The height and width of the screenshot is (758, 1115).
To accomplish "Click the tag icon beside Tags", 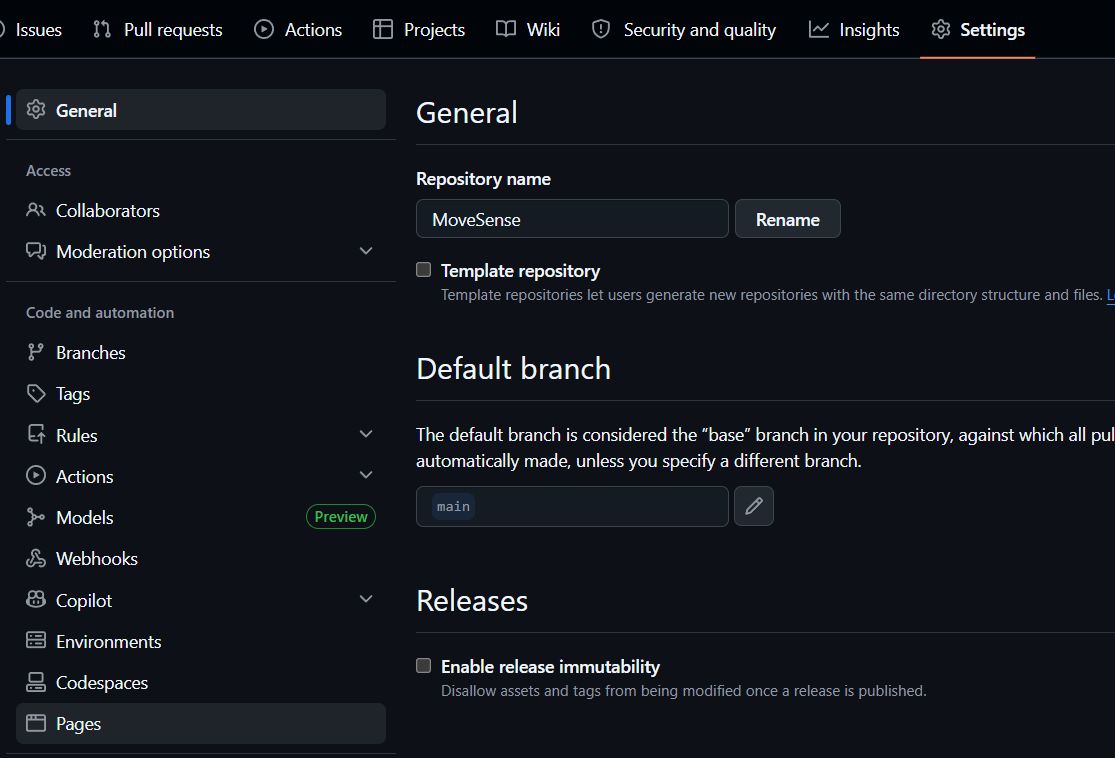I will coord(36,393).
